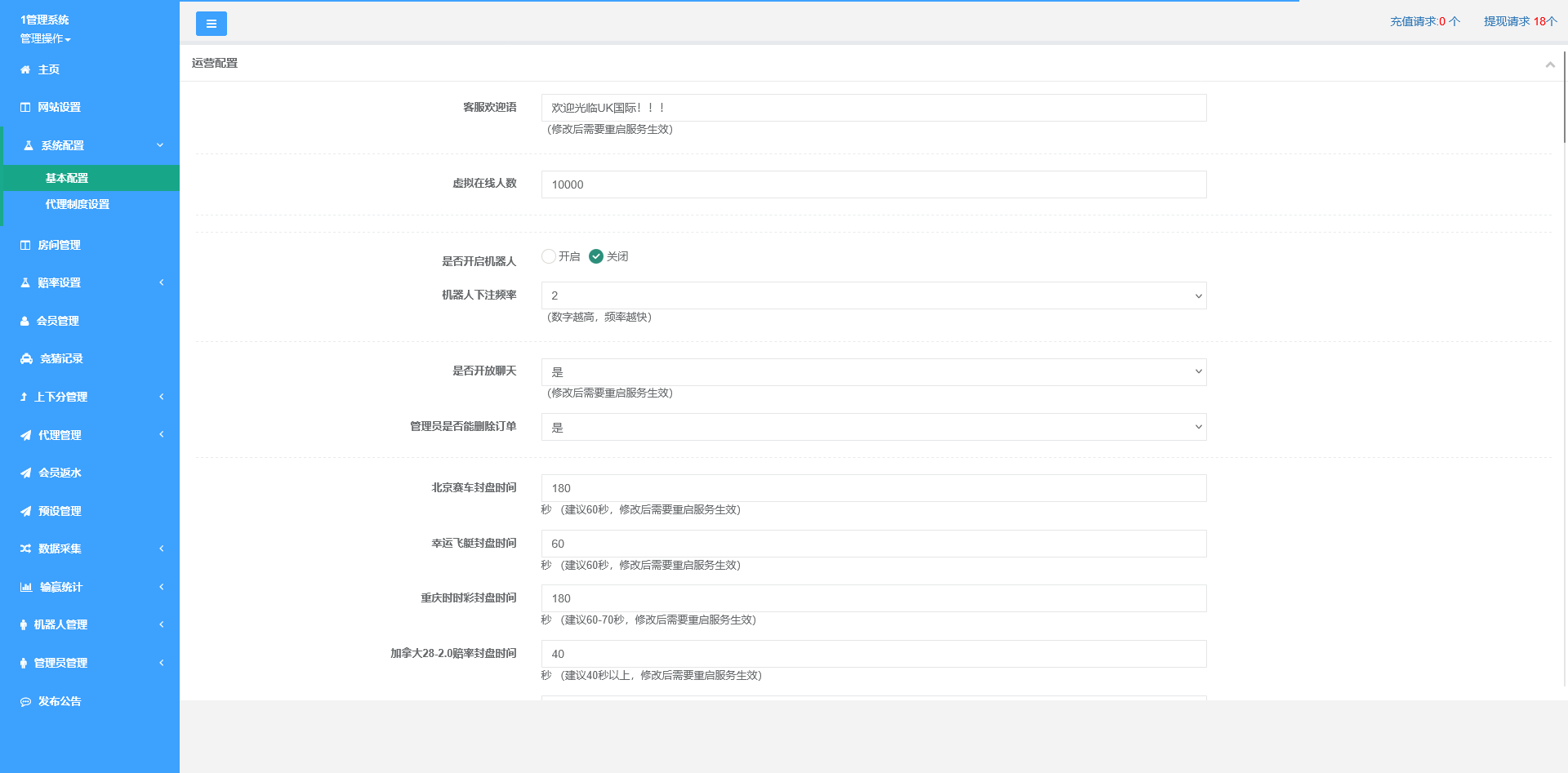
Task: Open the 提现请求 18个 link
Action: 1520,21
